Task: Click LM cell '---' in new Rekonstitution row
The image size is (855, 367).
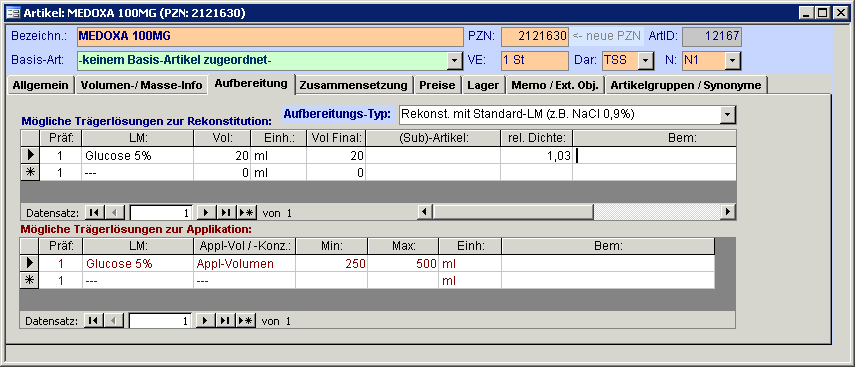Action: click(137, 172)
